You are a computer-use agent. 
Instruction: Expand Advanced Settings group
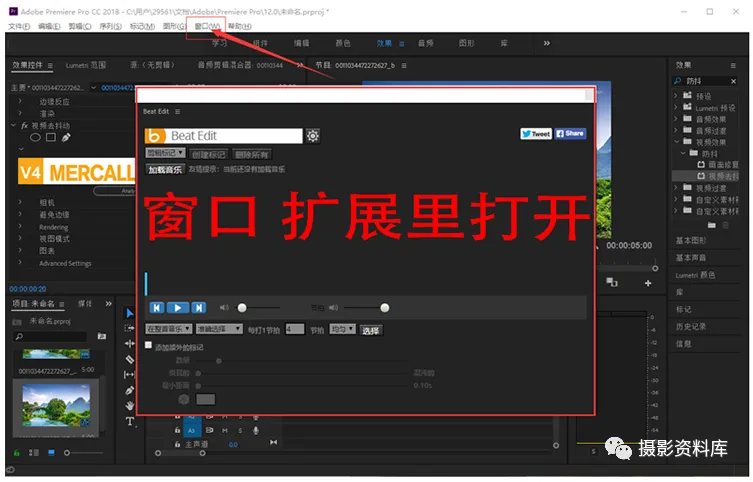click(20, 263)
